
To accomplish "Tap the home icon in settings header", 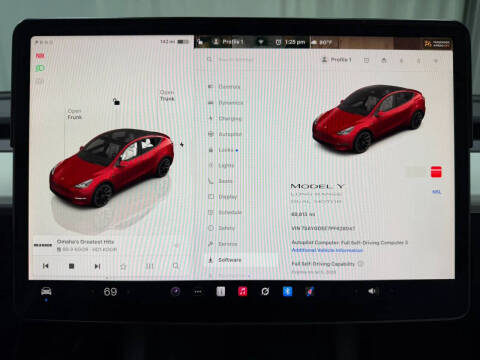I will point(384,60).
